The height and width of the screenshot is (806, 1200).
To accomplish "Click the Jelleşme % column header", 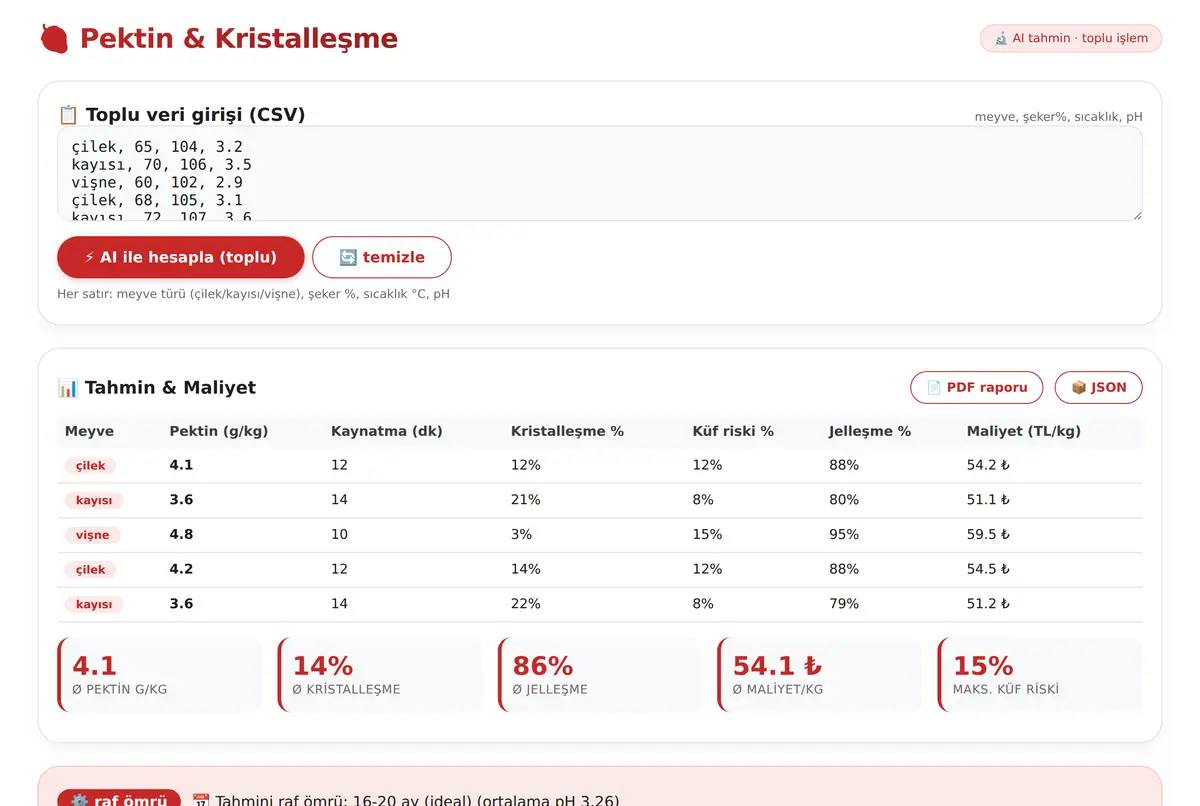I will pyautogui.click(x=870, y=431).
